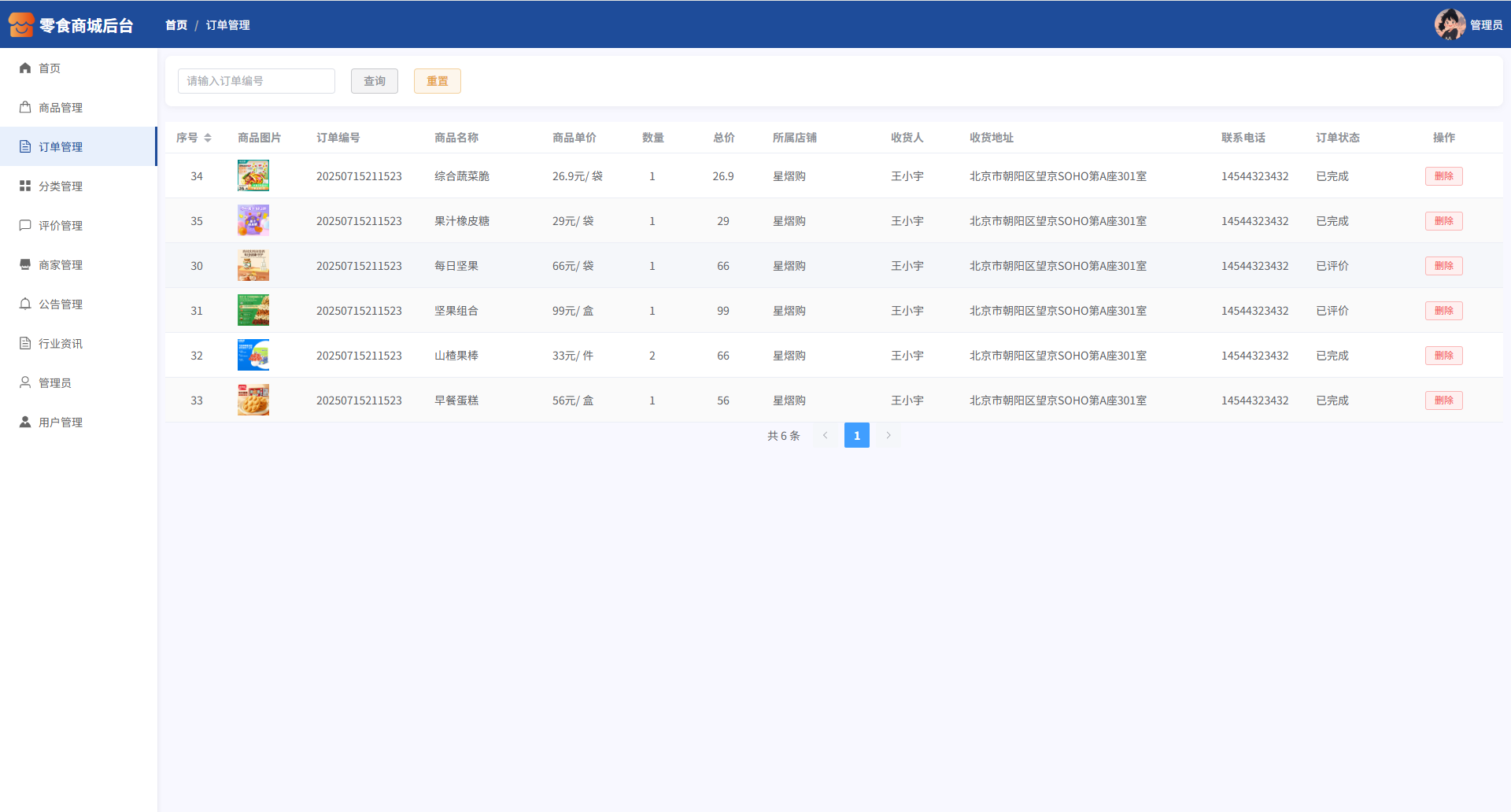This screenshot has width=1511, height=812.
Task: Open 评价管理 chat bubble icon
Action: 25,226
